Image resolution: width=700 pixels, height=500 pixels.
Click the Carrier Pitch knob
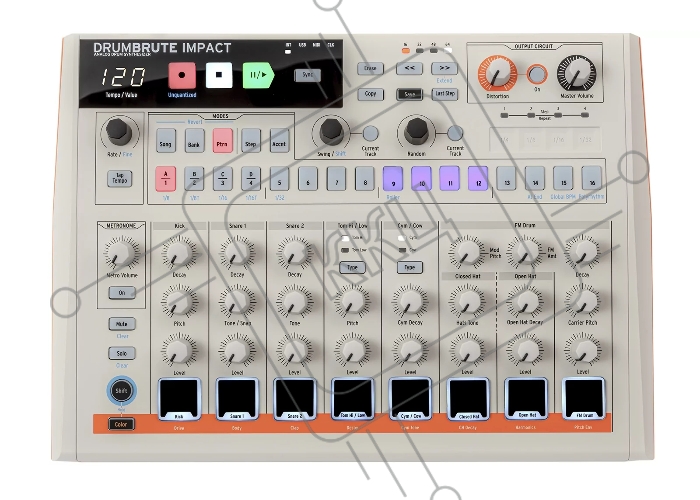[583, 301]
